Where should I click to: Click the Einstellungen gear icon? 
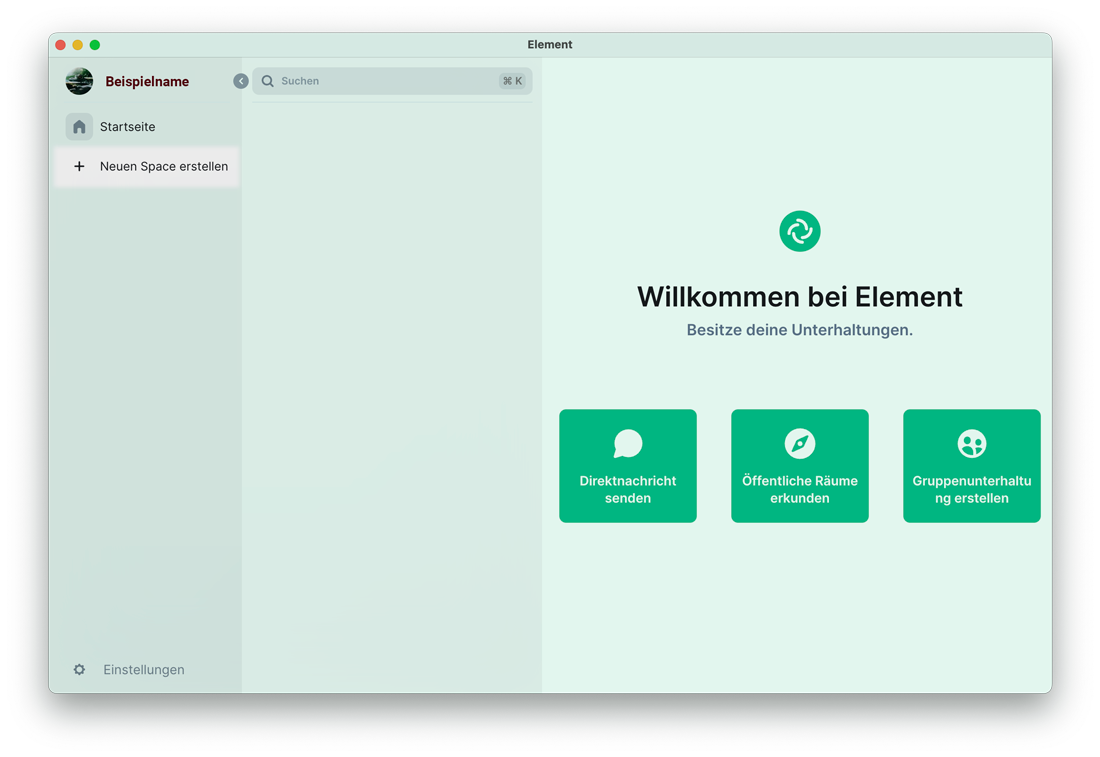pos(79,670)
